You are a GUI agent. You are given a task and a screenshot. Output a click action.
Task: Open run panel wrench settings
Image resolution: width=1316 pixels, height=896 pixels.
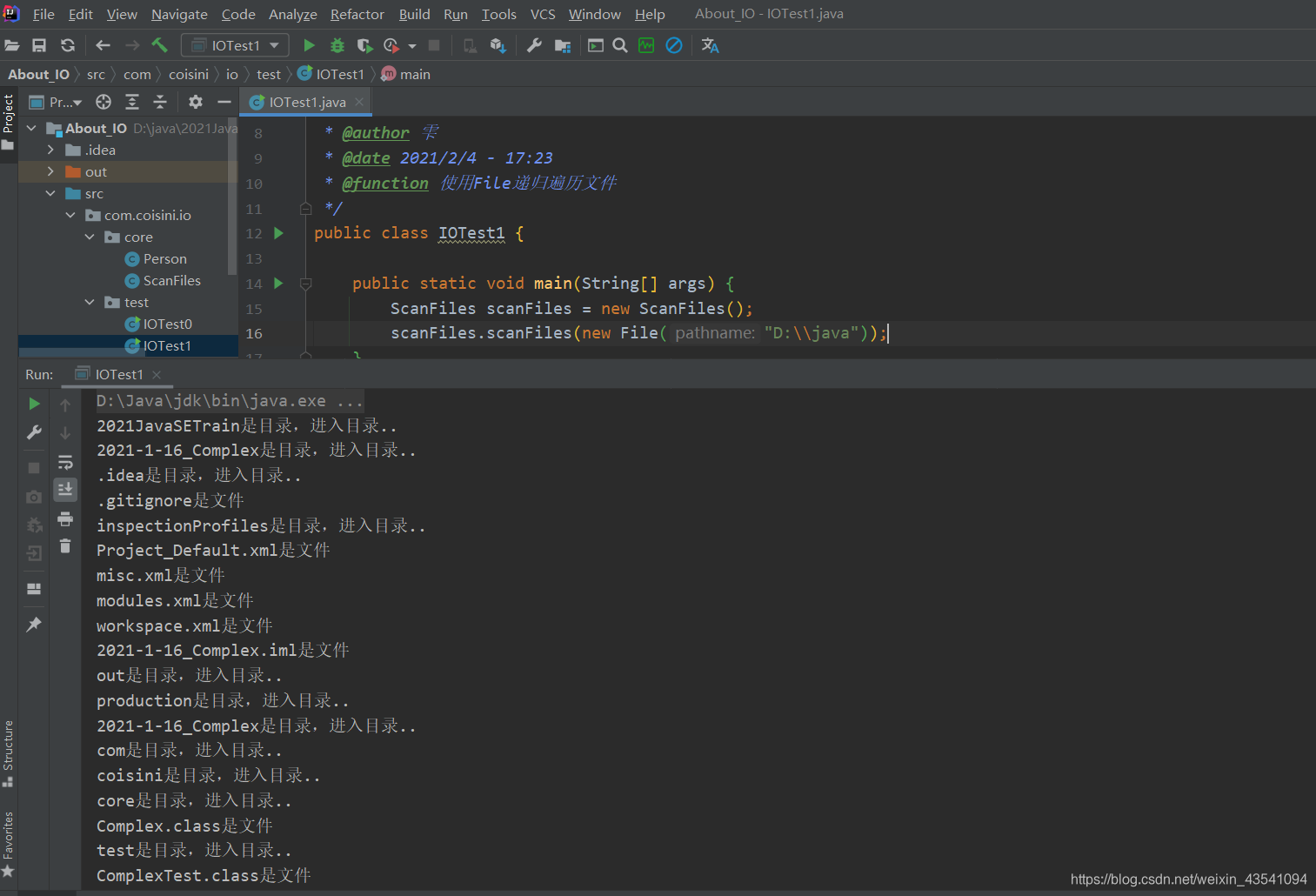34,432
